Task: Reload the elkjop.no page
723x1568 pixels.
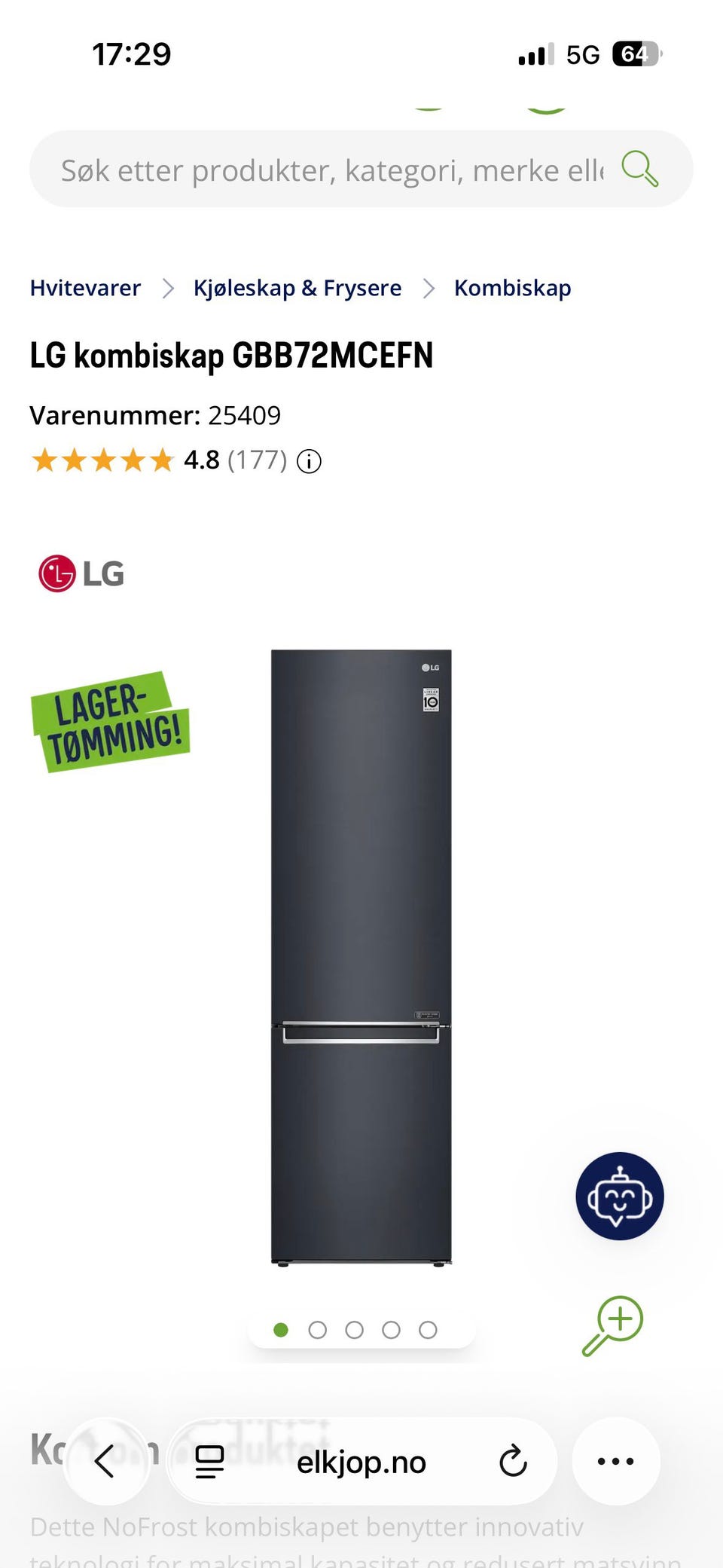Action: click(x=513, y=1461)
